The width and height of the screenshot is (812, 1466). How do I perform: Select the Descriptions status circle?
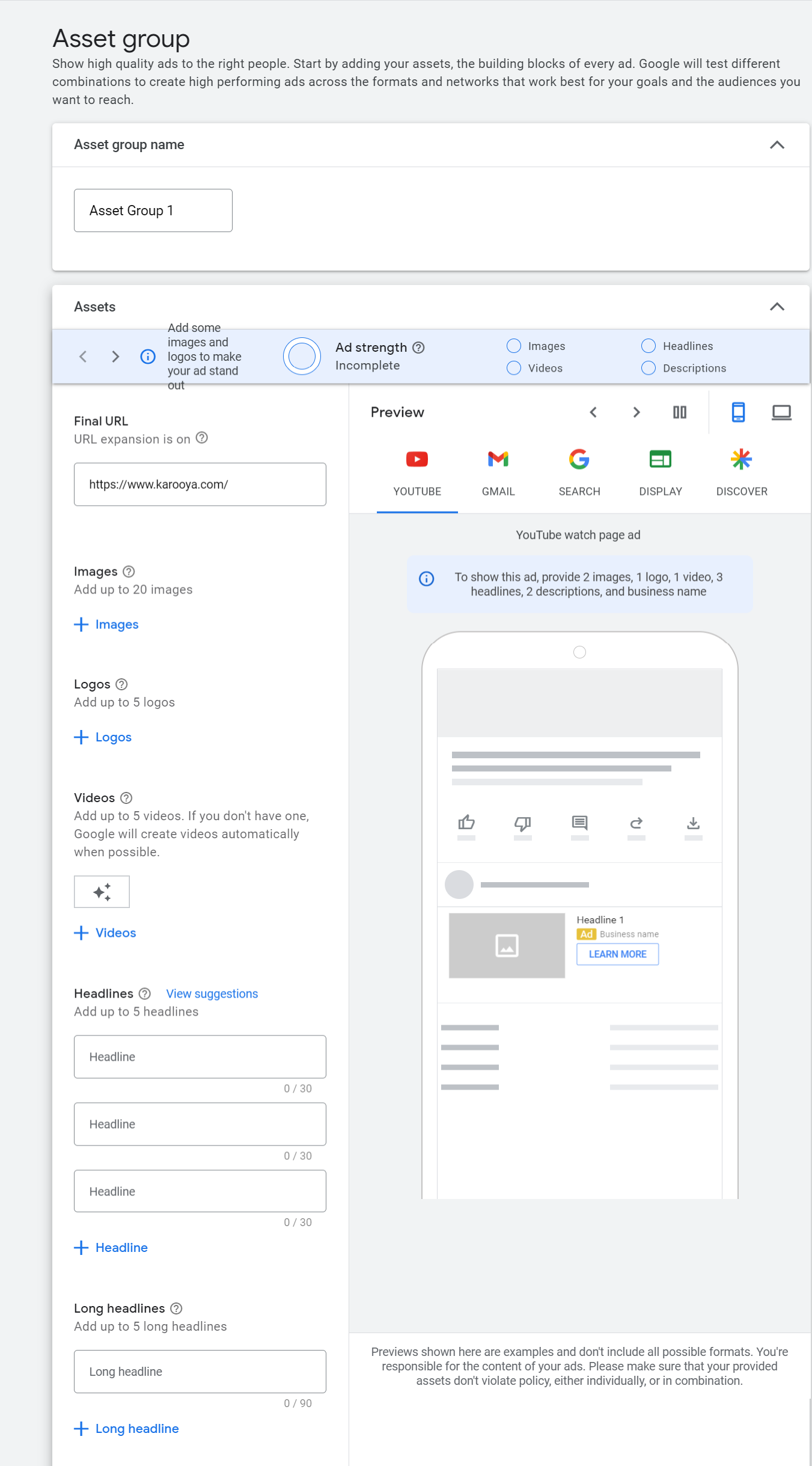pos(649,368)
